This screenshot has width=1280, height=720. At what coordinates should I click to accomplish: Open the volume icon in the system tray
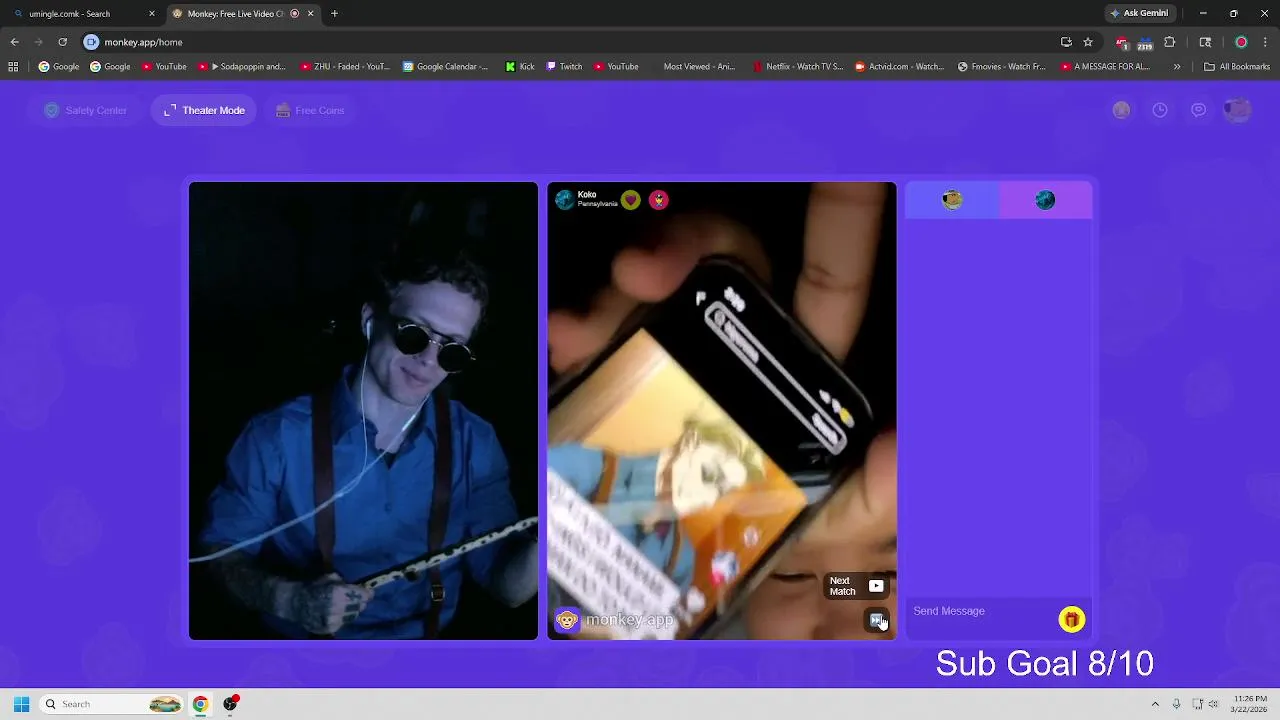tap(1213, 704)
